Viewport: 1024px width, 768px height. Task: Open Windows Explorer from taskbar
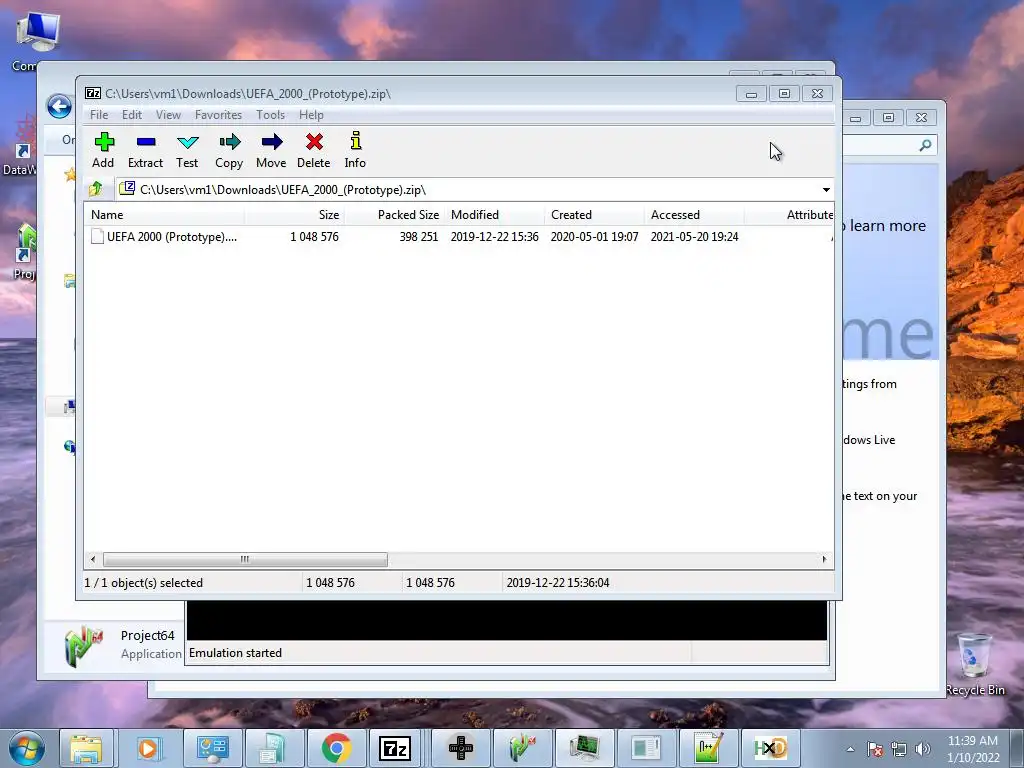coord(86,748)
